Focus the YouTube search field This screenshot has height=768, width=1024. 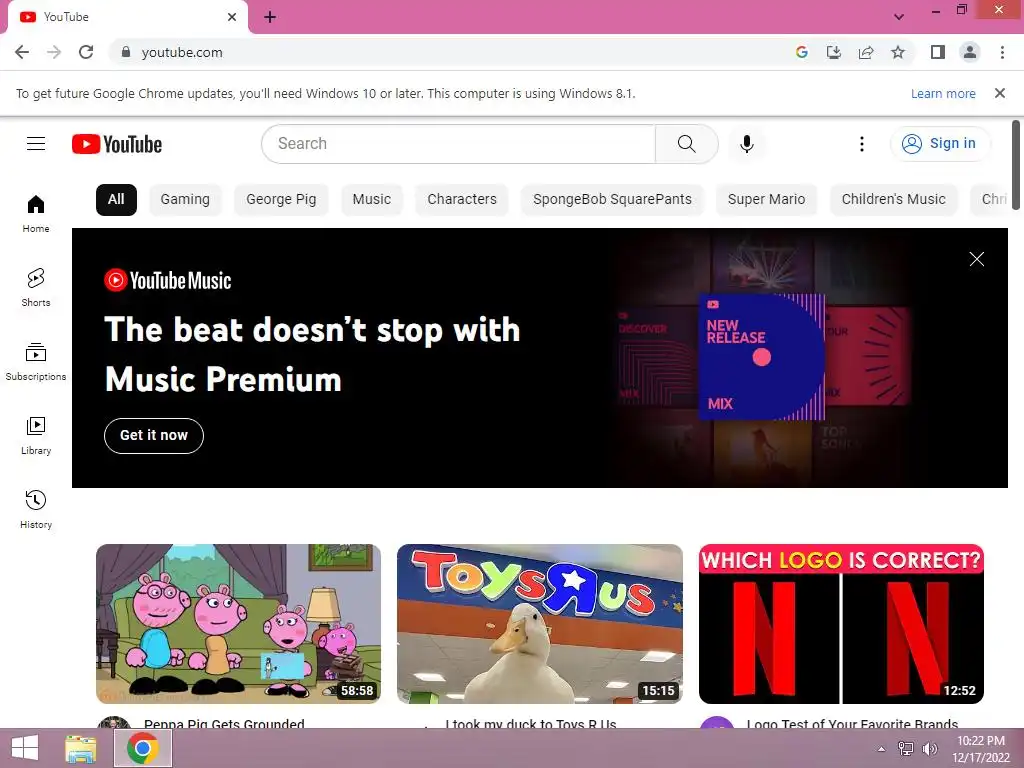[458, 144]
